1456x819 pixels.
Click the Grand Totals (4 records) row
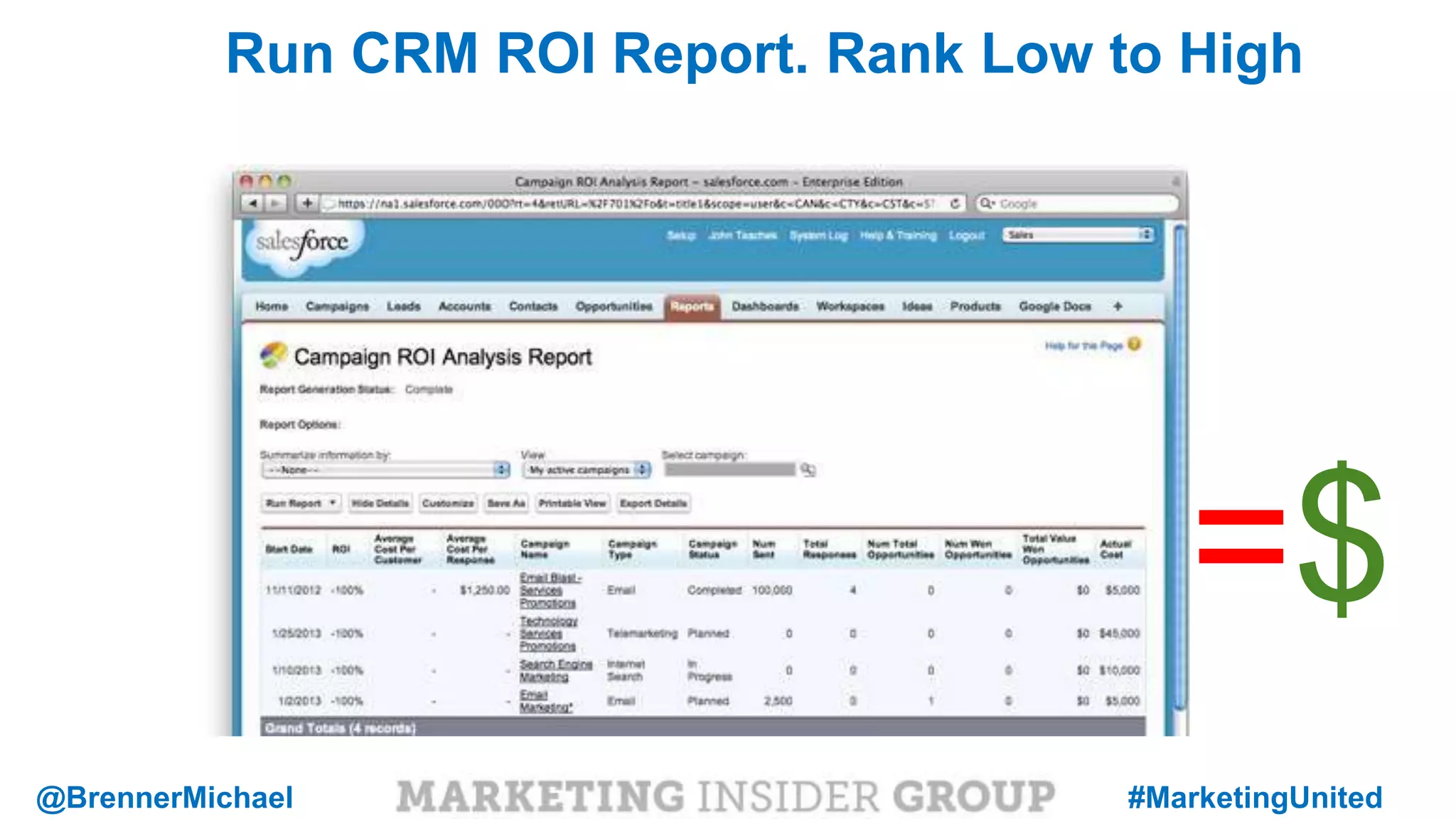click(702, 727)
